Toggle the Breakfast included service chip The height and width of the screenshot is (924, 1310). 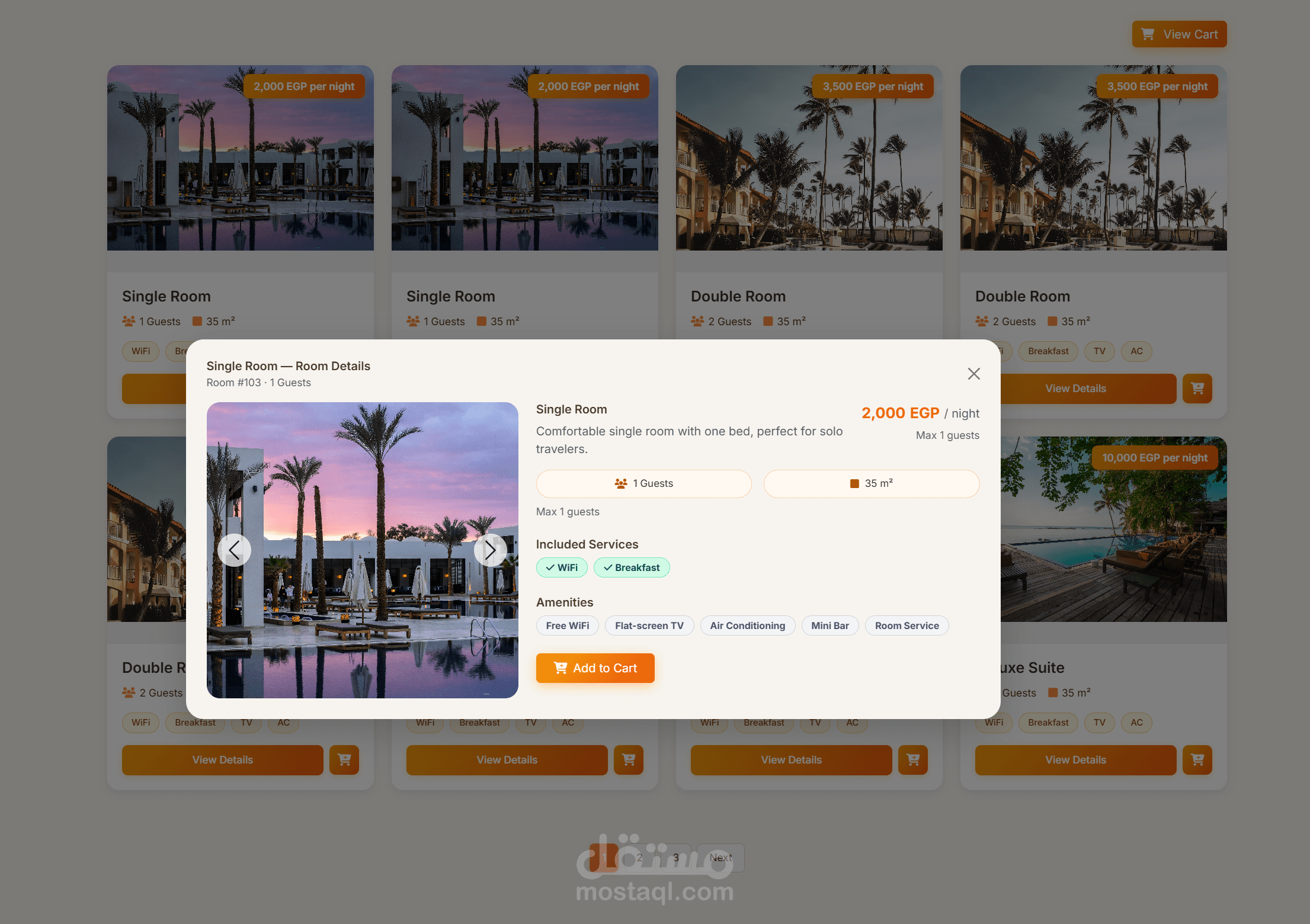point(632,567)
